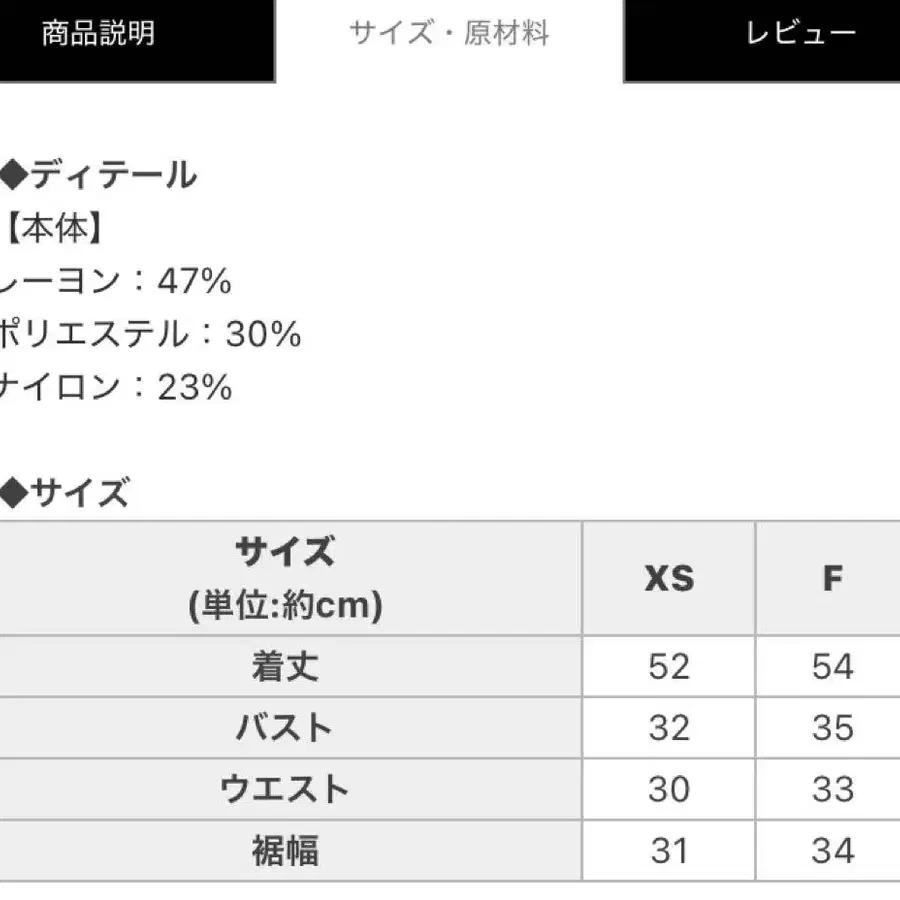Click the XS column header
The width and height of the screenshot is (900, 900).
click(669, 578)
